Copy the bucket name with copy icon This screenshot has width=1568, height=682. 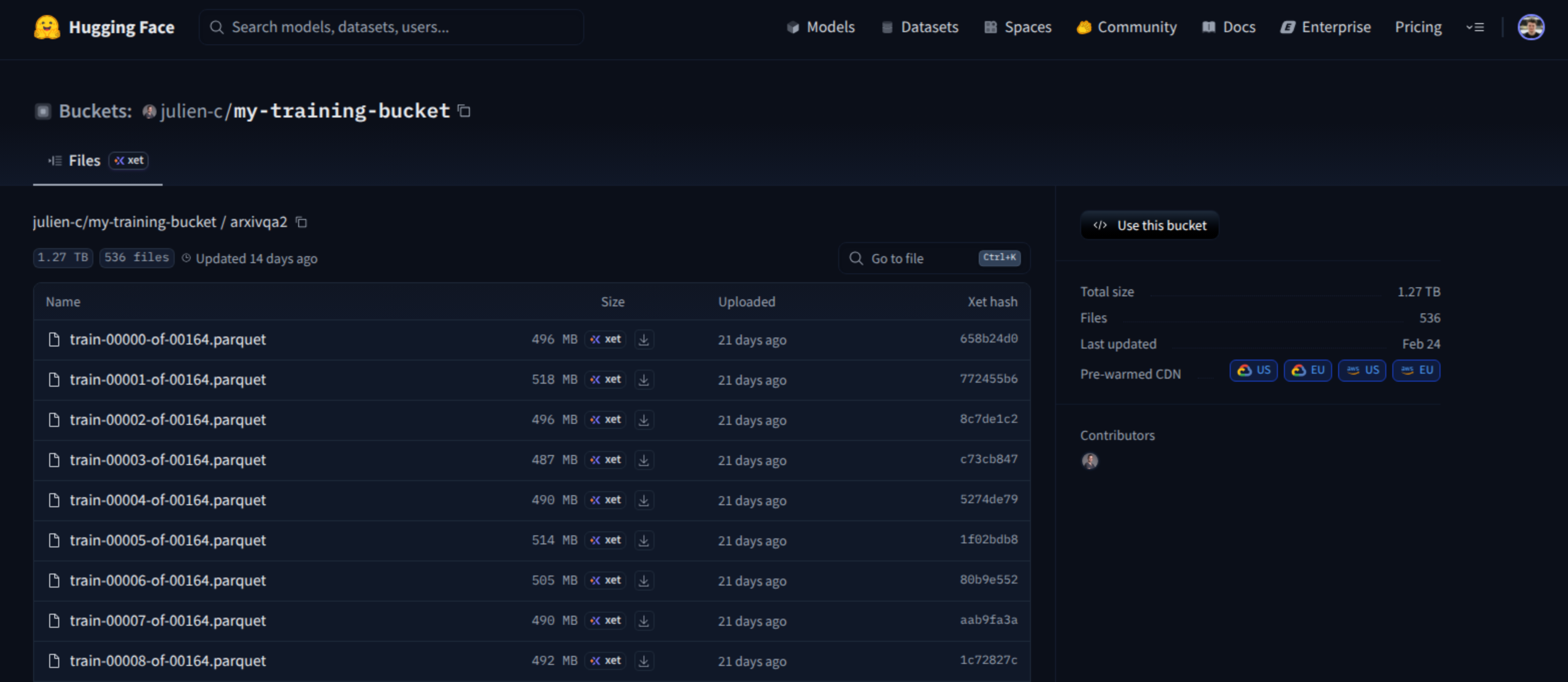464,111
